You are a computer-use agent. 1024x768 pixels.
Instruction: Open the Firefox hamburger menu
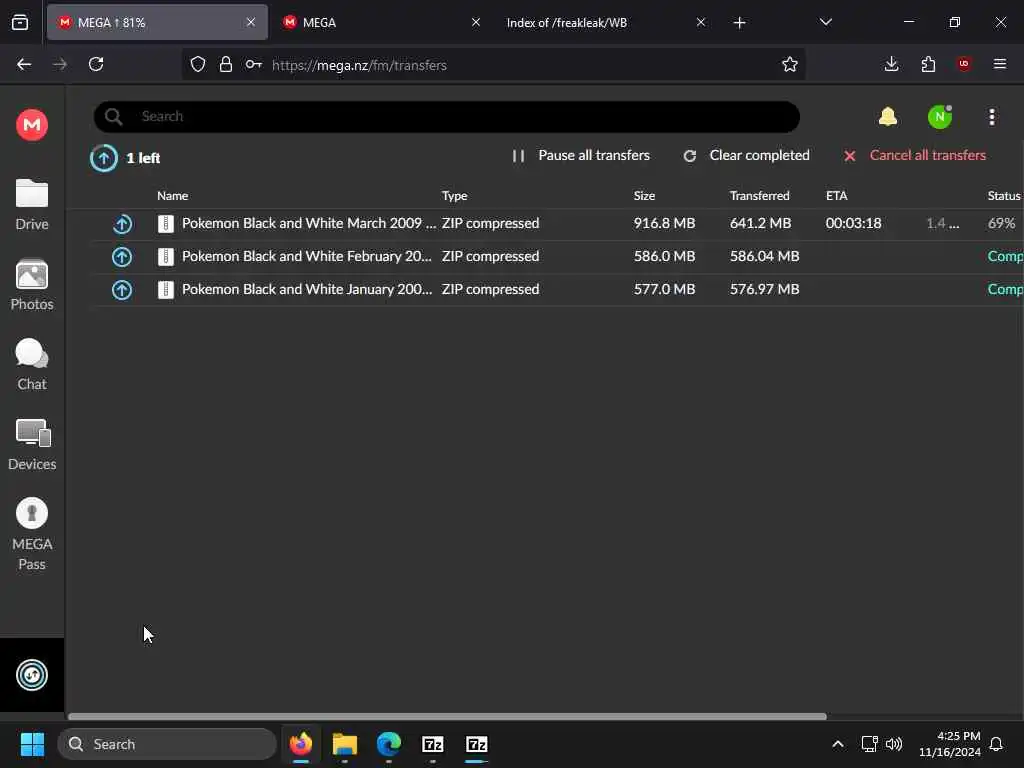coord(1000,64)
